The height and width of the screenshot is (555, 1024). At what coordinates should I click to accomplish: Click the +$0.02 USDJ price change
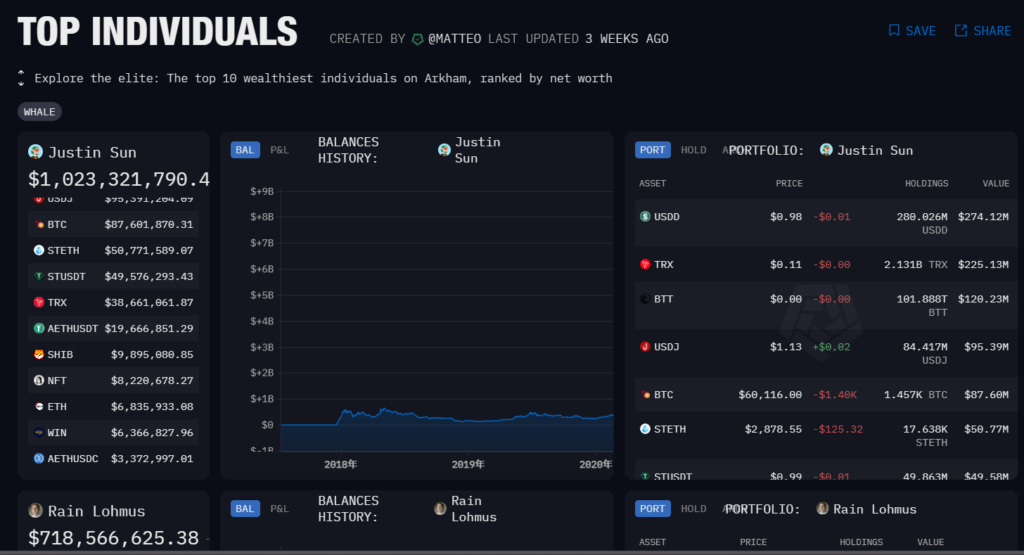point(831,347)
